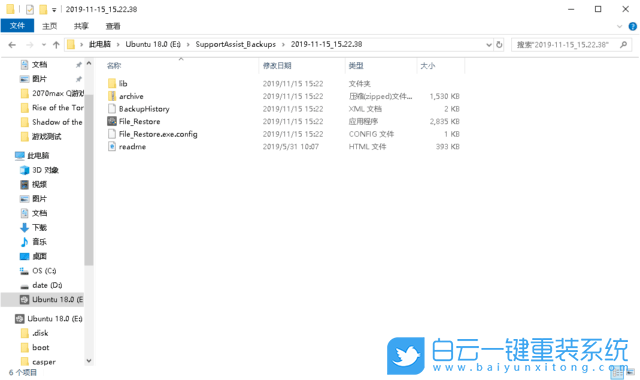Select the readme HTML file icon
This screenshot has height=380, width=640.
(112, 147)
